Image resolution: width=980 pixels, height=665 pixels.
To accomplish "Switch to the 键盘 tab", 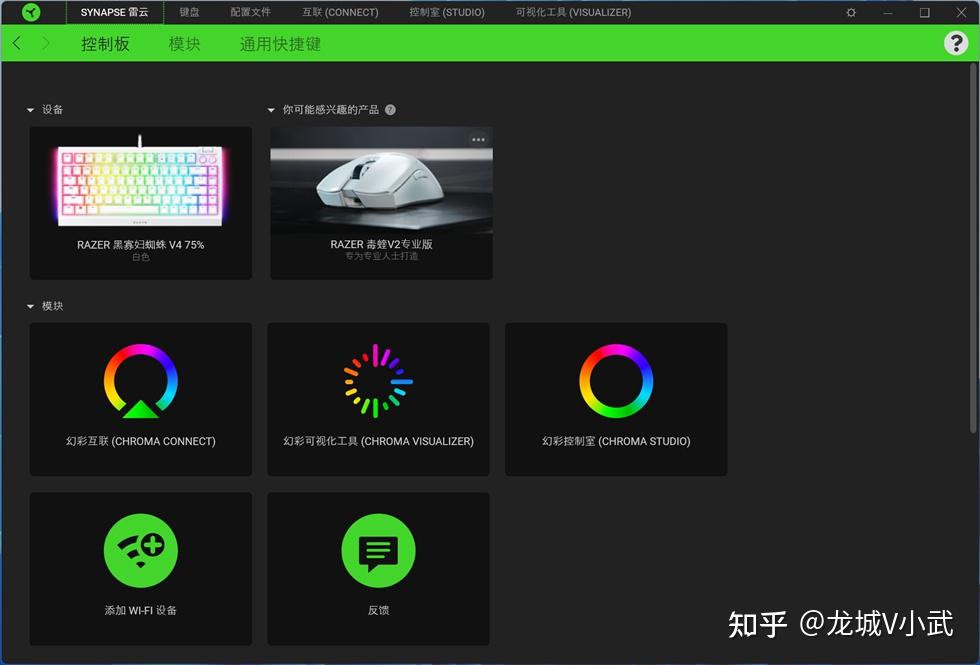I will (x=189, y=13).
